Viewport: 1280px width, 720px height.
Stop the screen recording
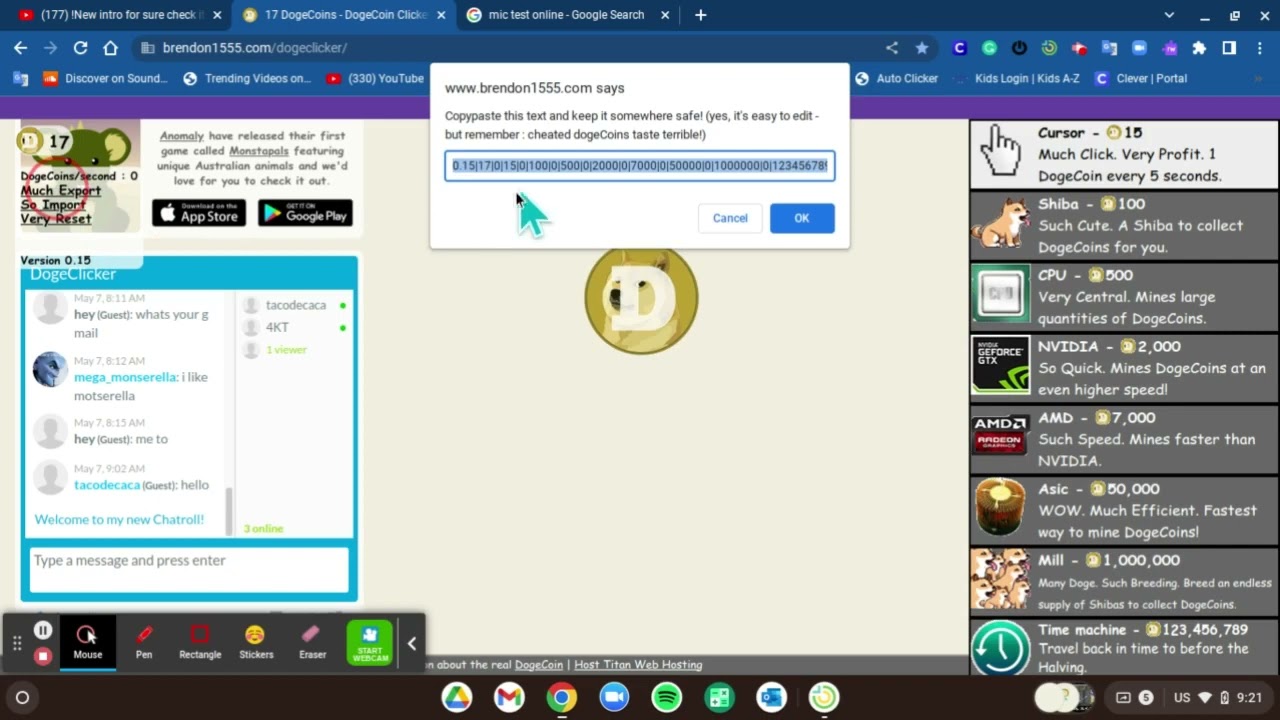pyautogui.click(x=43, y=656)
